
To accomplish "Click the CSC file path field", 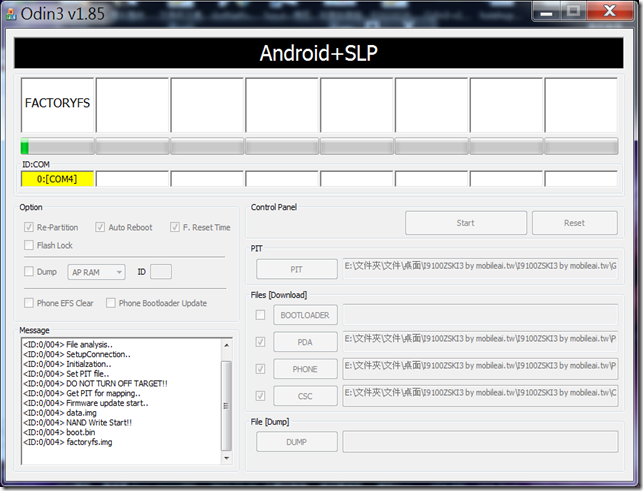I will tap(480, 395).
